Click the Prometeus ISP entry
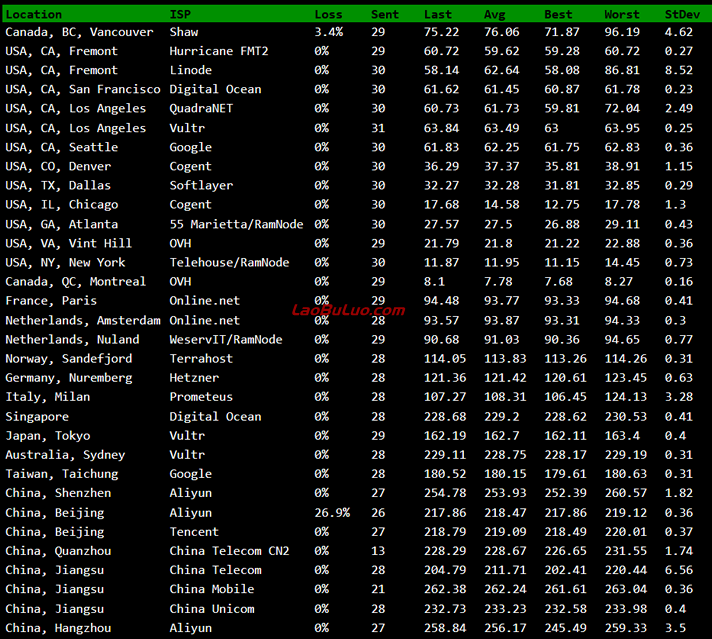The height and width of the screenshot is (639, 712). (x=201, y=397)
